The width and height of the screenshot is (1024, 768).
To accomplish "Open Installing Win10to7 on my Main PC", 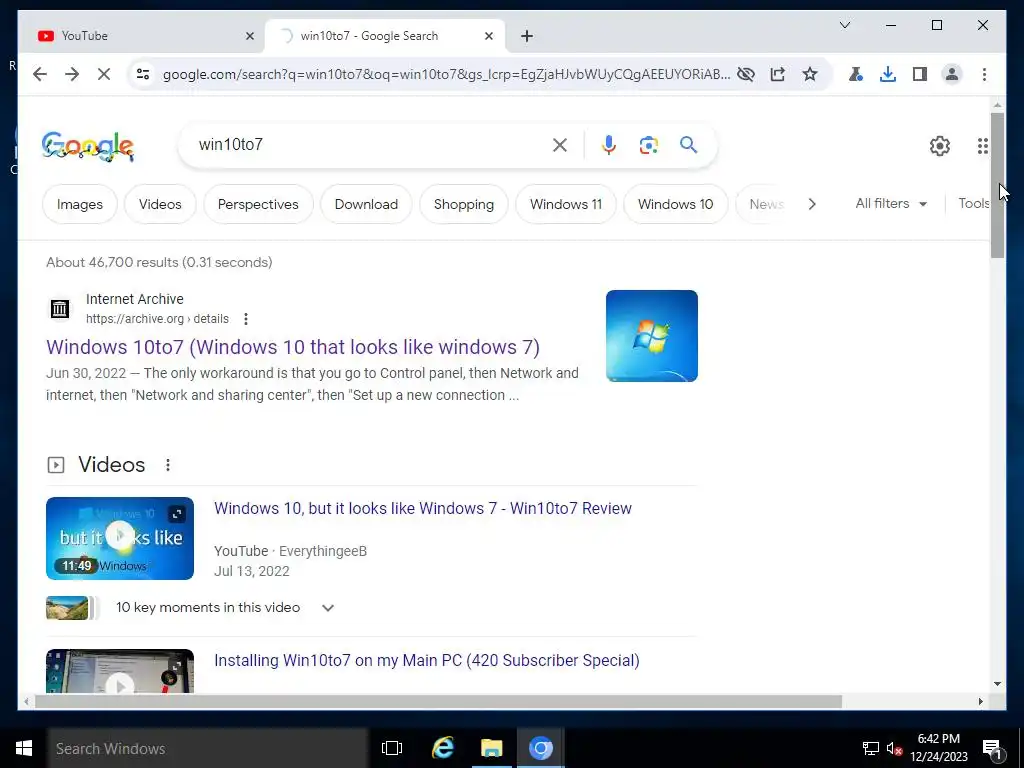I will [x=426, y=661].
